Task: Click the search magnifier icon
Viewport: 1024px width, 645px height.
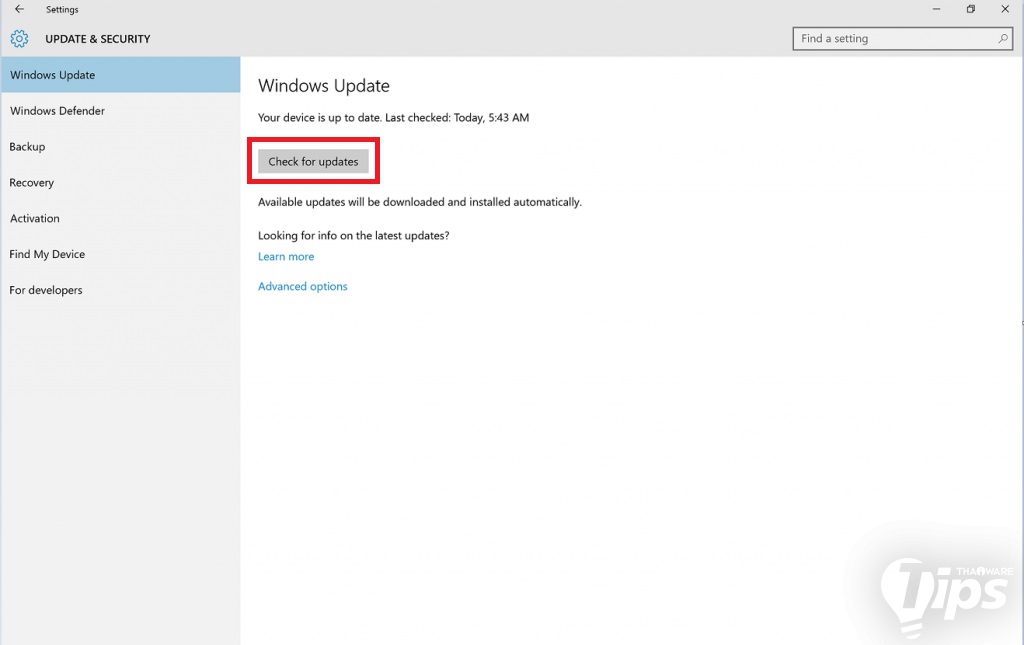Action: 1002,39
